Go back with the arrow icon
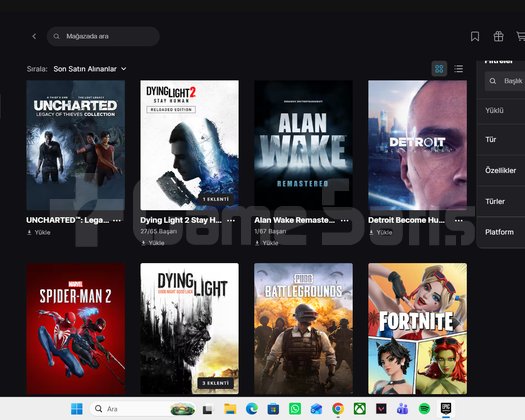 coord(34,36)
